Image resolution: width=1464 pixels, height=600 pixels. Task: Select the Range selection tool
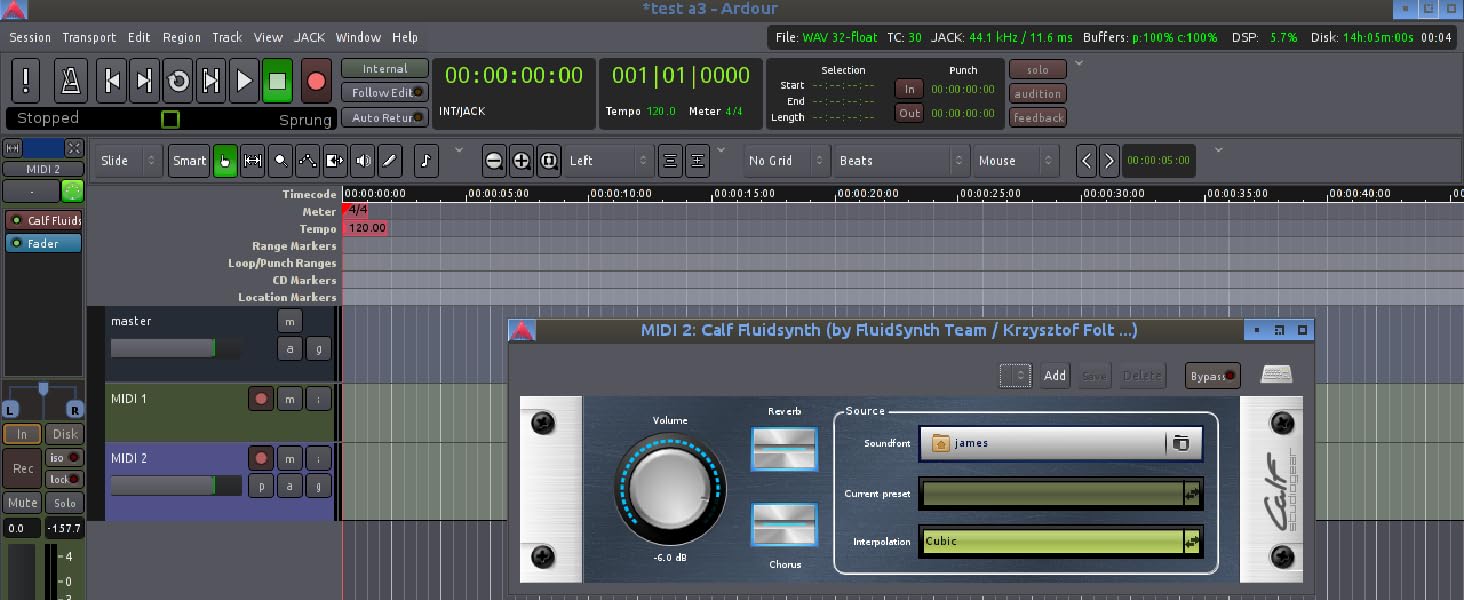[x=253, y=160]
